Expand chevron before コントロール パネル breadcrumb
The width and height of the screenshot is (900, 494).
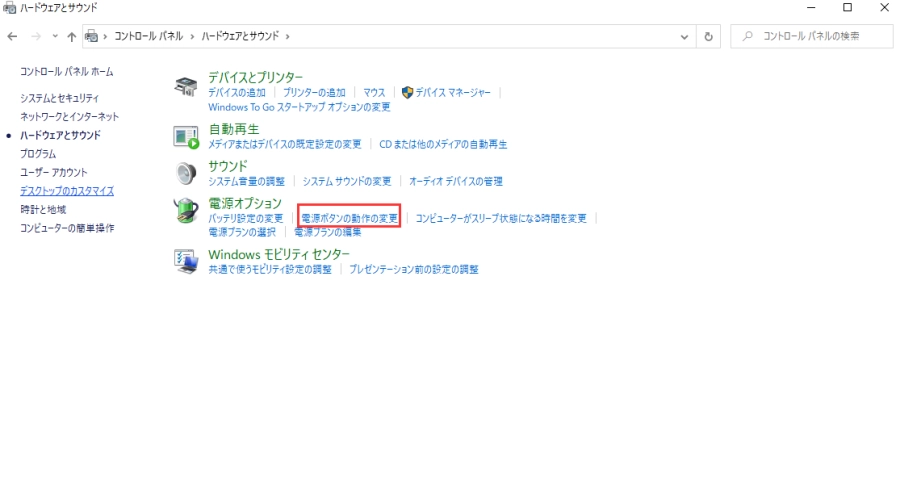coord(105,36)
